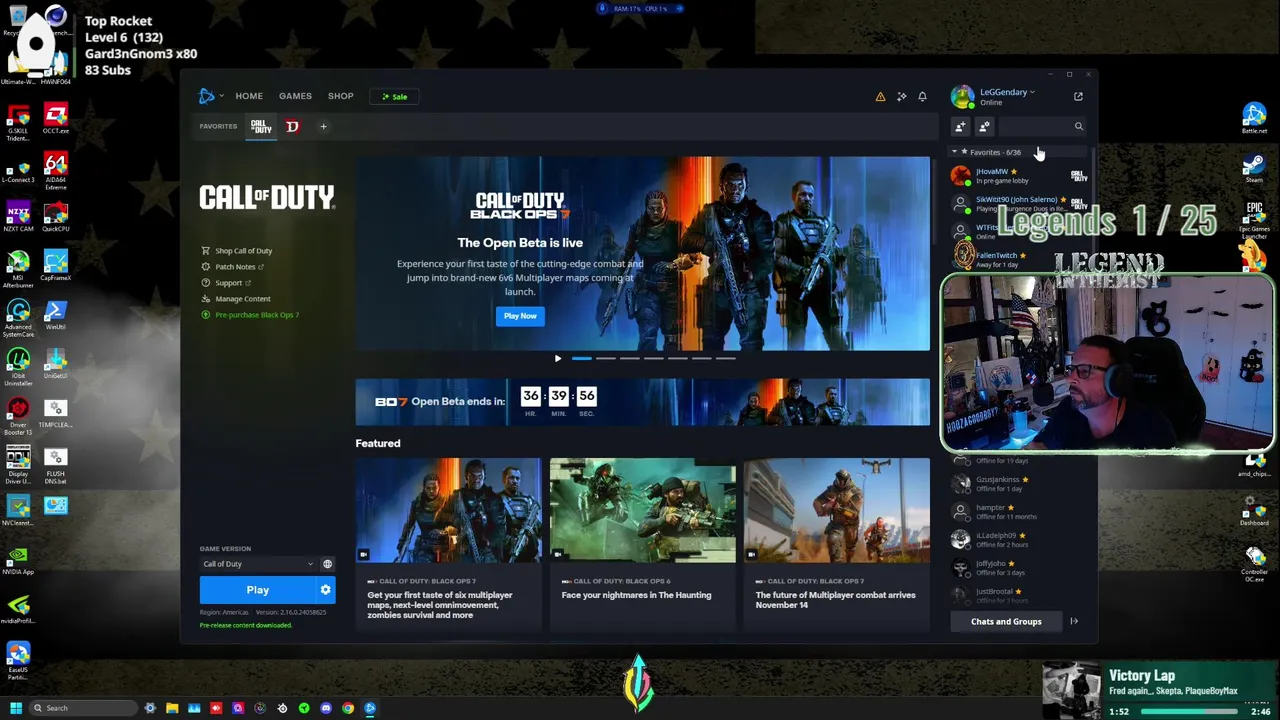The width and height of the screenshot is (1280, 720).
Task: Open game settings gear next to Play
Action: pyautogui.click(x=325, y=590)
